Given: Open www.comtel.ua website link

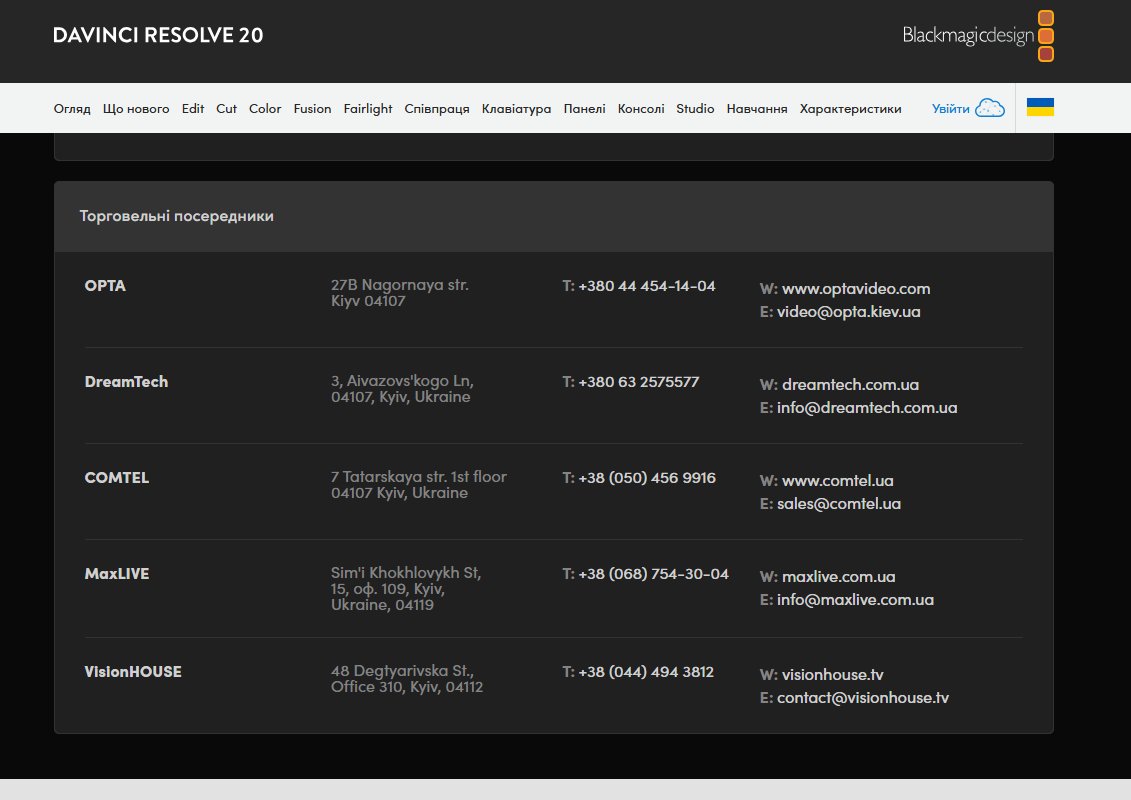Looking at the screenshot, I should pos(837,480).
